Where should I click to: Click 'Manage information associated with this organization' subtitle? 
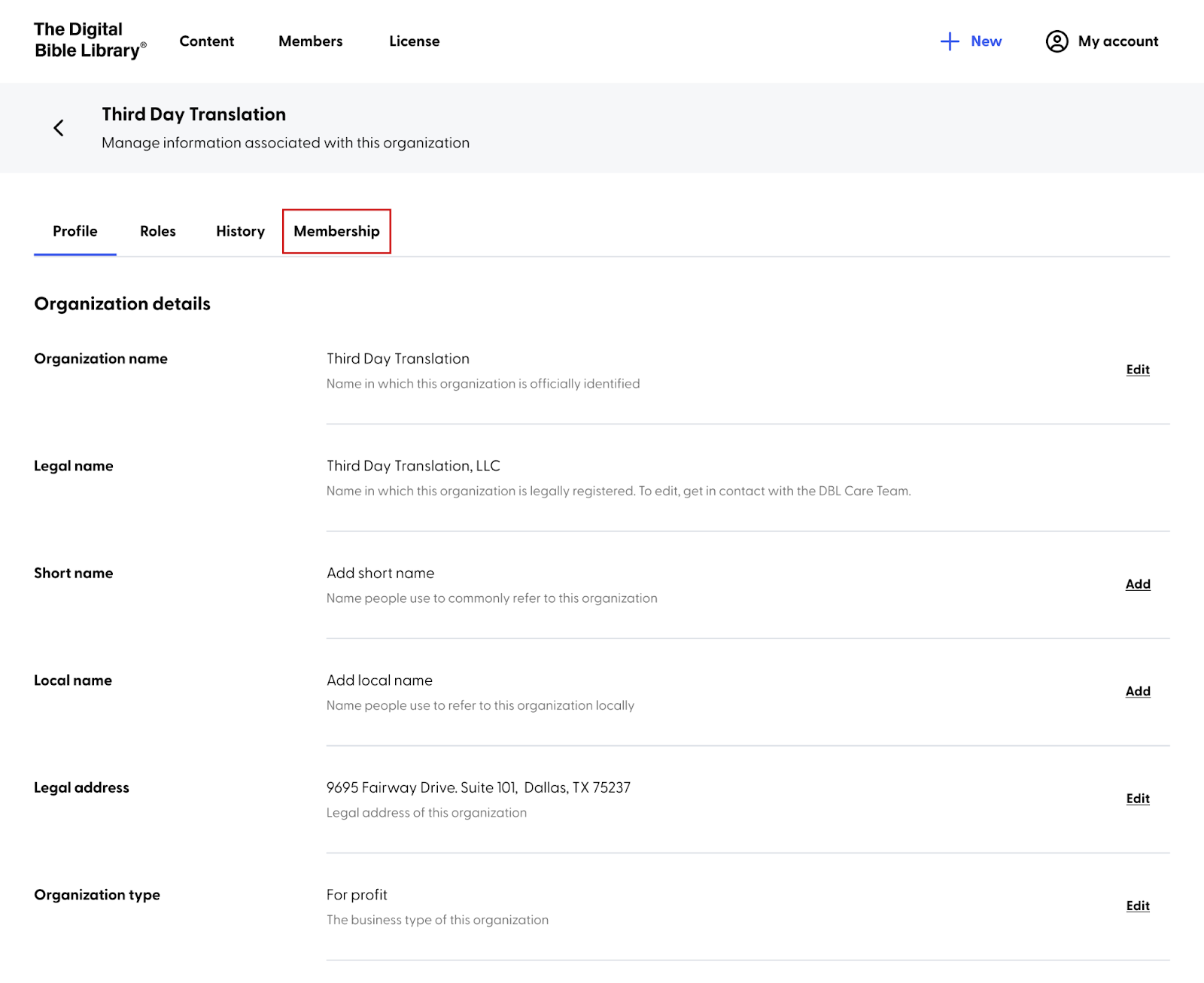pyautogui.click(x=286, y=143)
